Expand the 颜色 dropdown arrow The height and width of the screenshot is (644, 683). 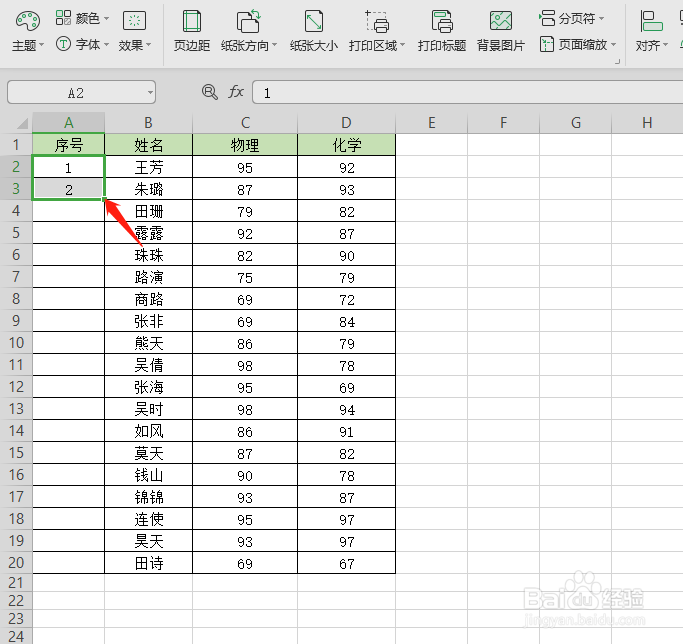(107, 19)
